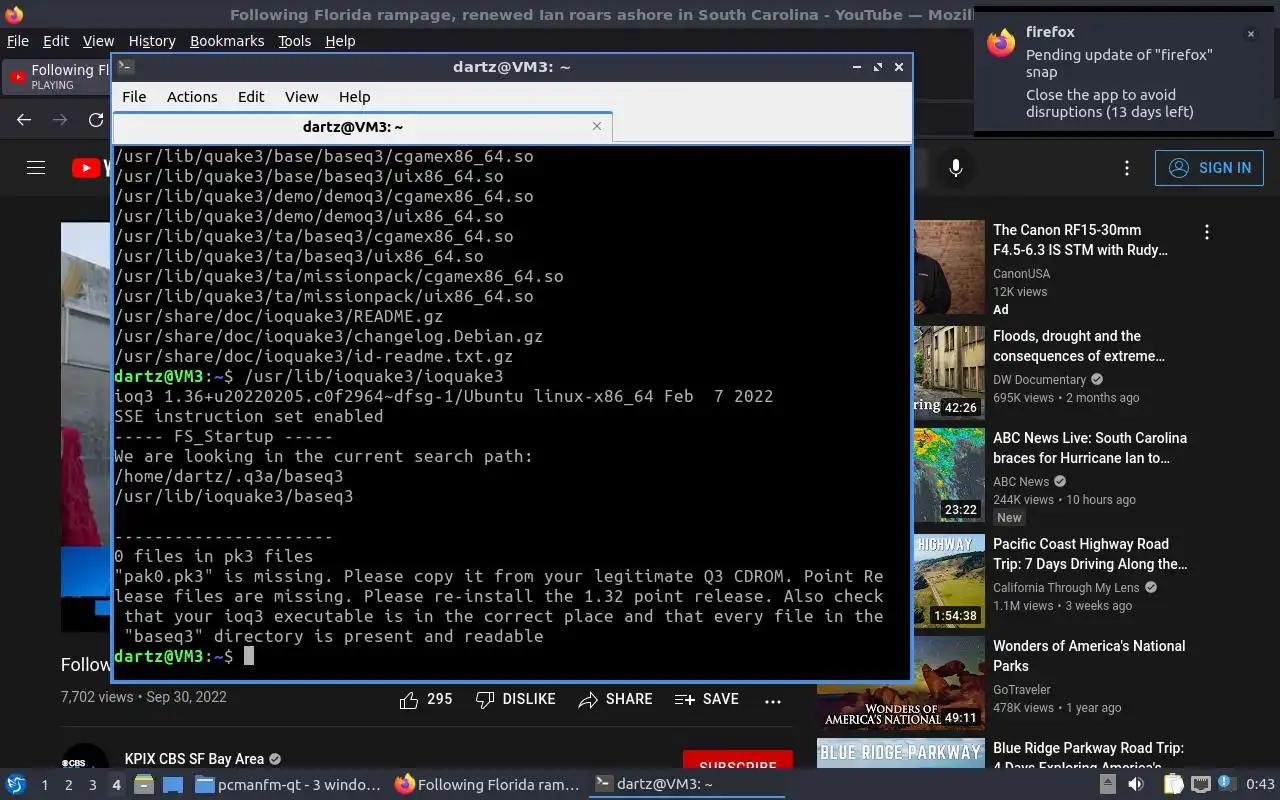Image resolution: width=1280 pixels, height=800 pixels.
Task: Click the show desktop icon in panel
Action: click(x=173, y=785)
